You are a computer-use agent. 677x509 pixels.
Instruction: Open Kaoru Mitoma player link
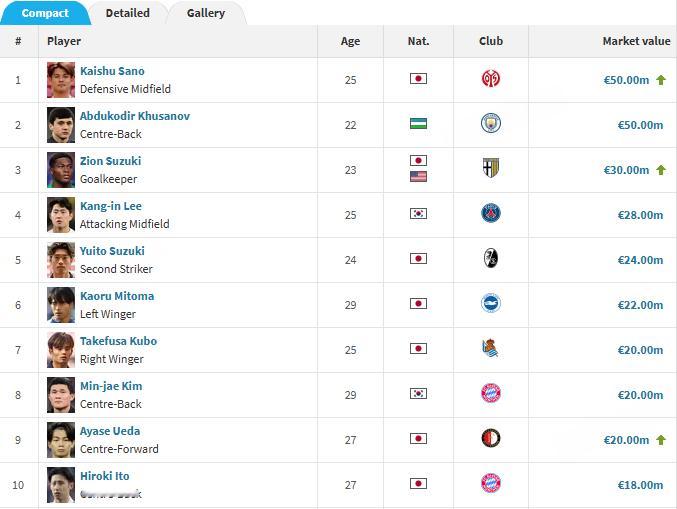117,296
